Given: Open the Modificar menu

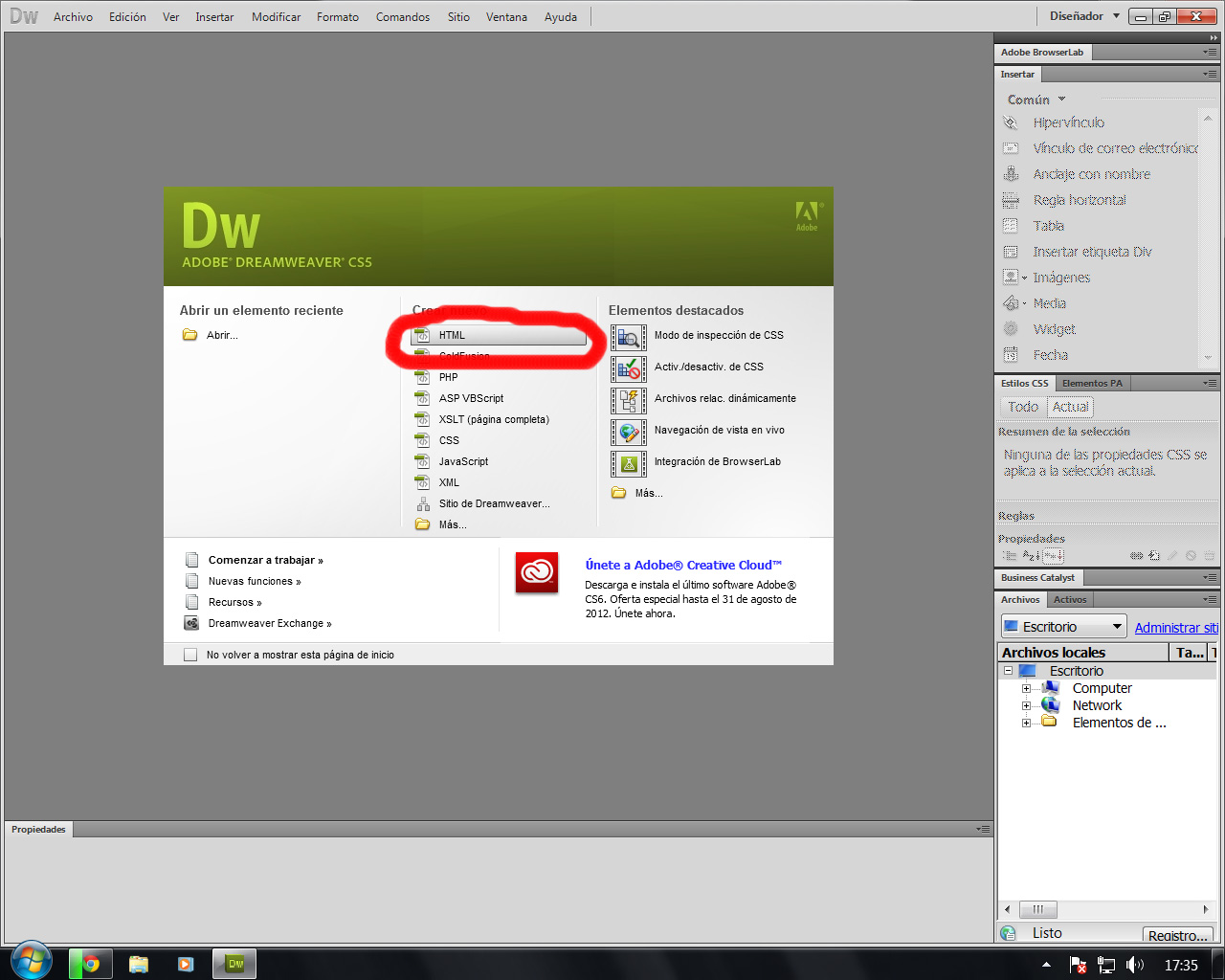Looking at the screenshot, I should 276,16.
